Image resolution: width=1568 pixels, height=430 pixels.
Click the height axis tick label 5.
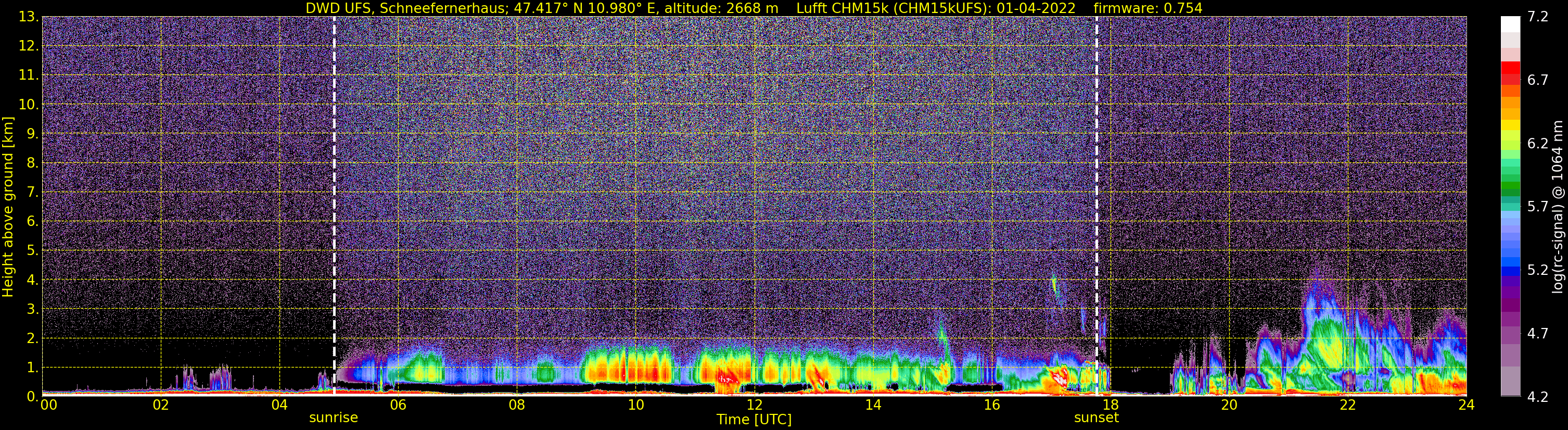(33, 251)
